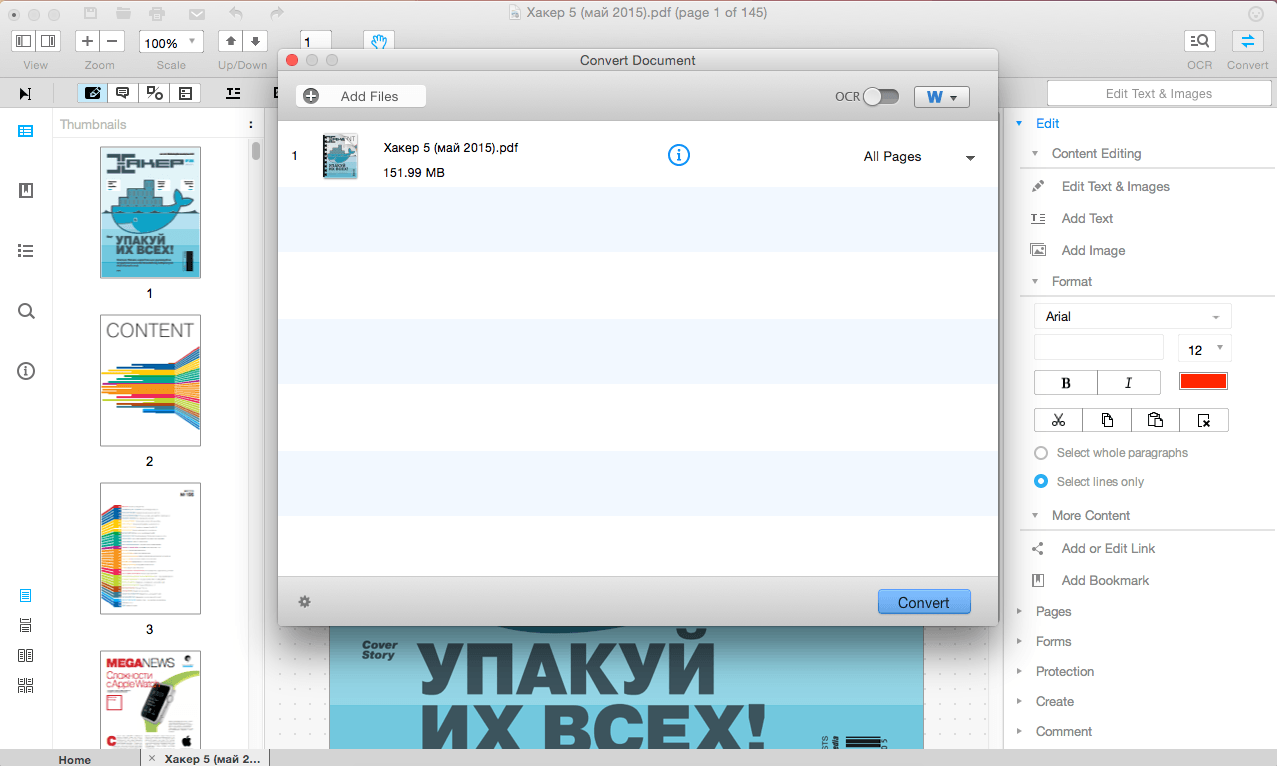This screenshot has height=766, width=1277.
Task: Select lines only radio button
Action: pyautogui.click(x=1041, y=481)
